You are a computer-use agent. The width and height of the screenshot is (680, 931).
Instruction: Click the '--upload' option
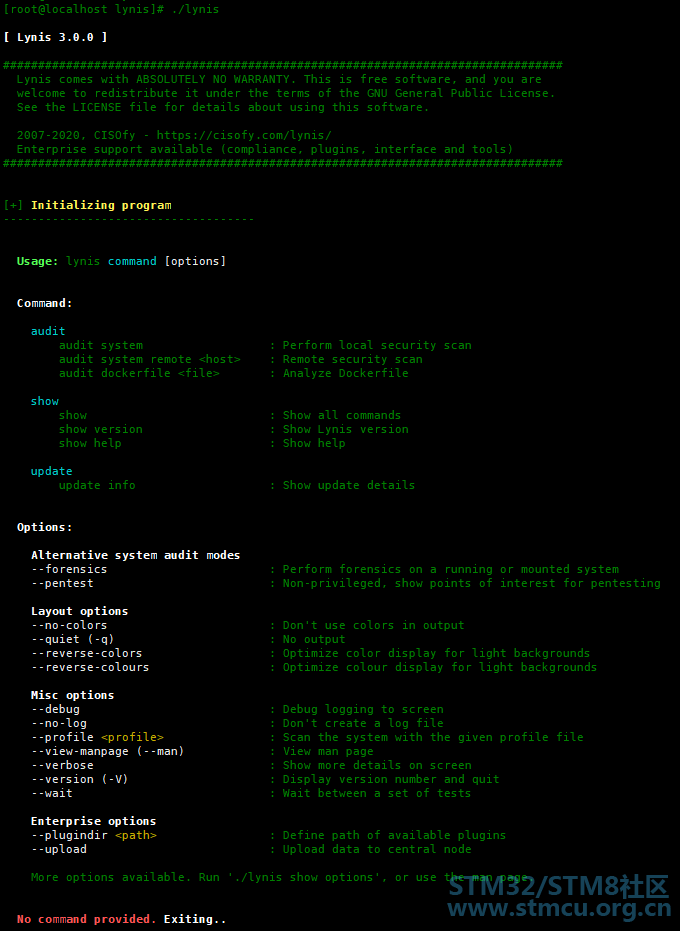[59, 849]
